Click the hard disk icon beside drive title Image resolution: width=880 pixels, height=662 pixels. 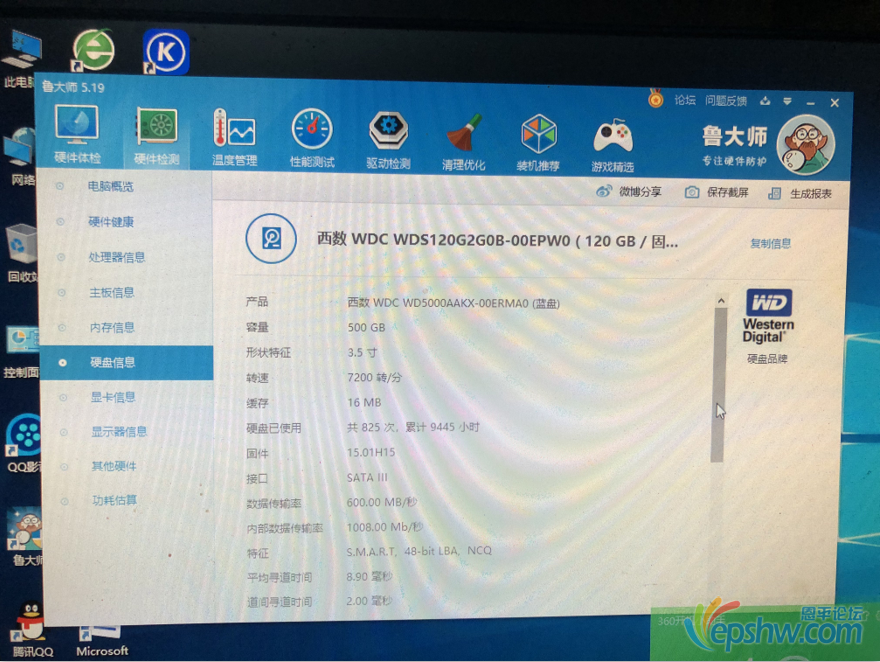pyautogui.click(x=271, y=238)
